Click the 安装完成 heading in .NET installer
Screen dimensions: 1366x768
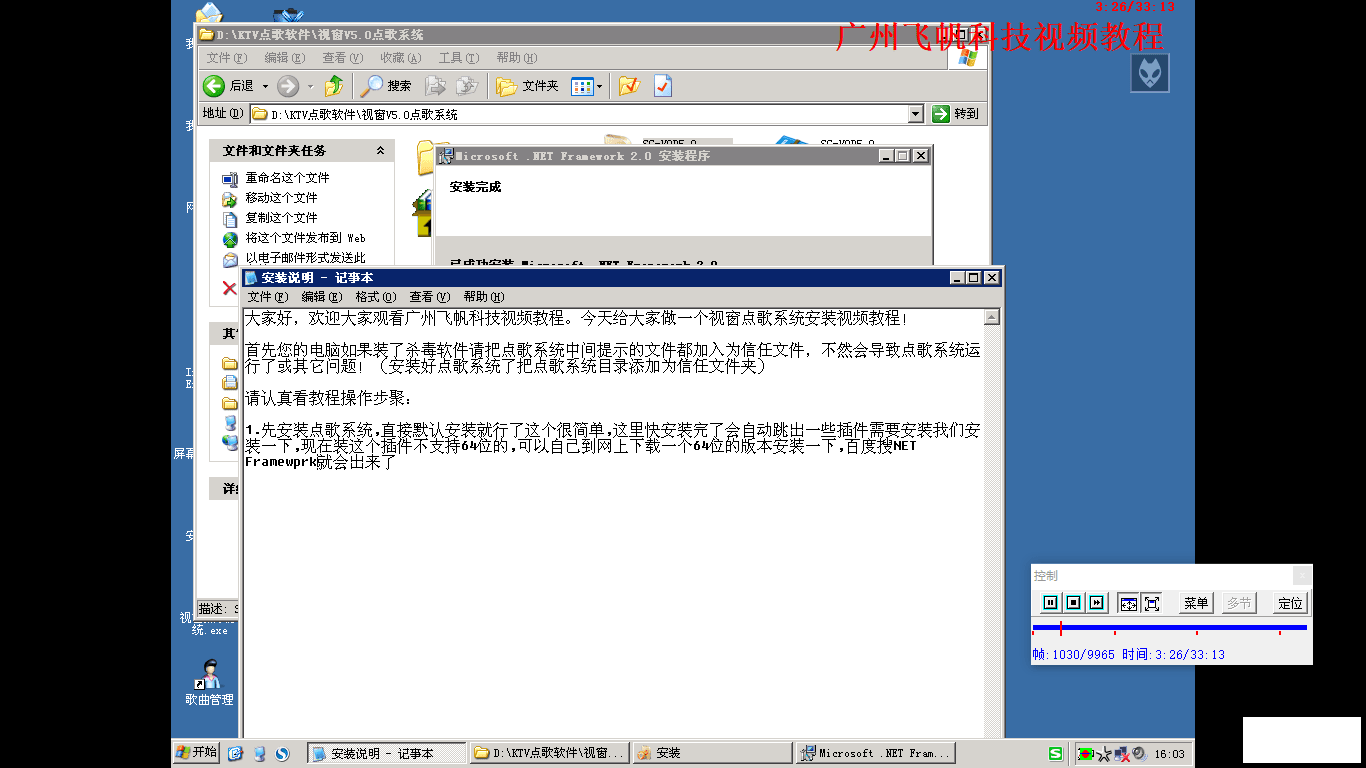[475, 187]
